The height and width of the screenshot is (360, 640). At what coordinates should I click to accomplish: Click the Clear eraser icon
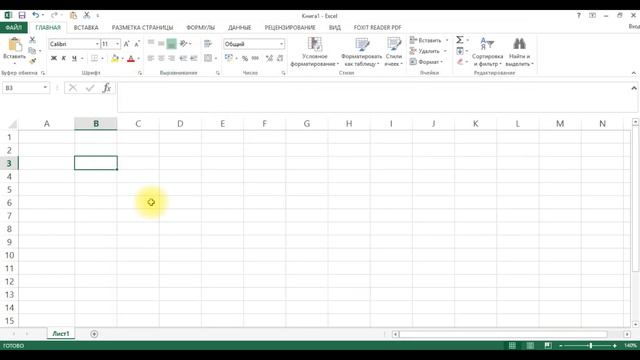[460, 62]
